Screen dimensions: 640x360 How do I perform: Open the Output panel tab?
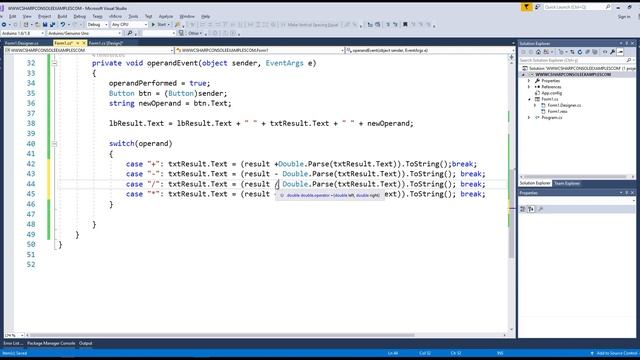[x=85, y=343]
